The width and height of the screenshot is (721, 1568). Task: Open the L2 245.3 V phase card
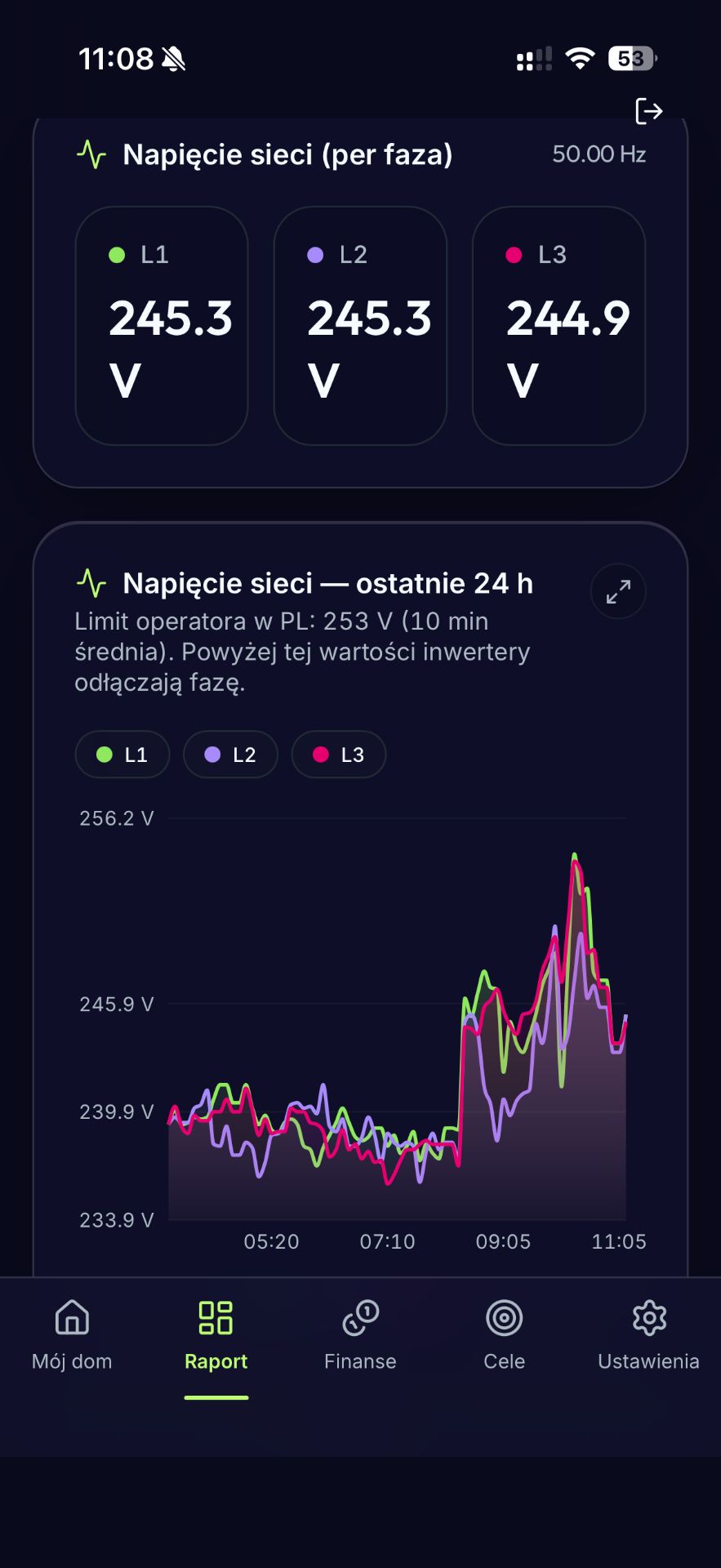[x=360, y=326]
